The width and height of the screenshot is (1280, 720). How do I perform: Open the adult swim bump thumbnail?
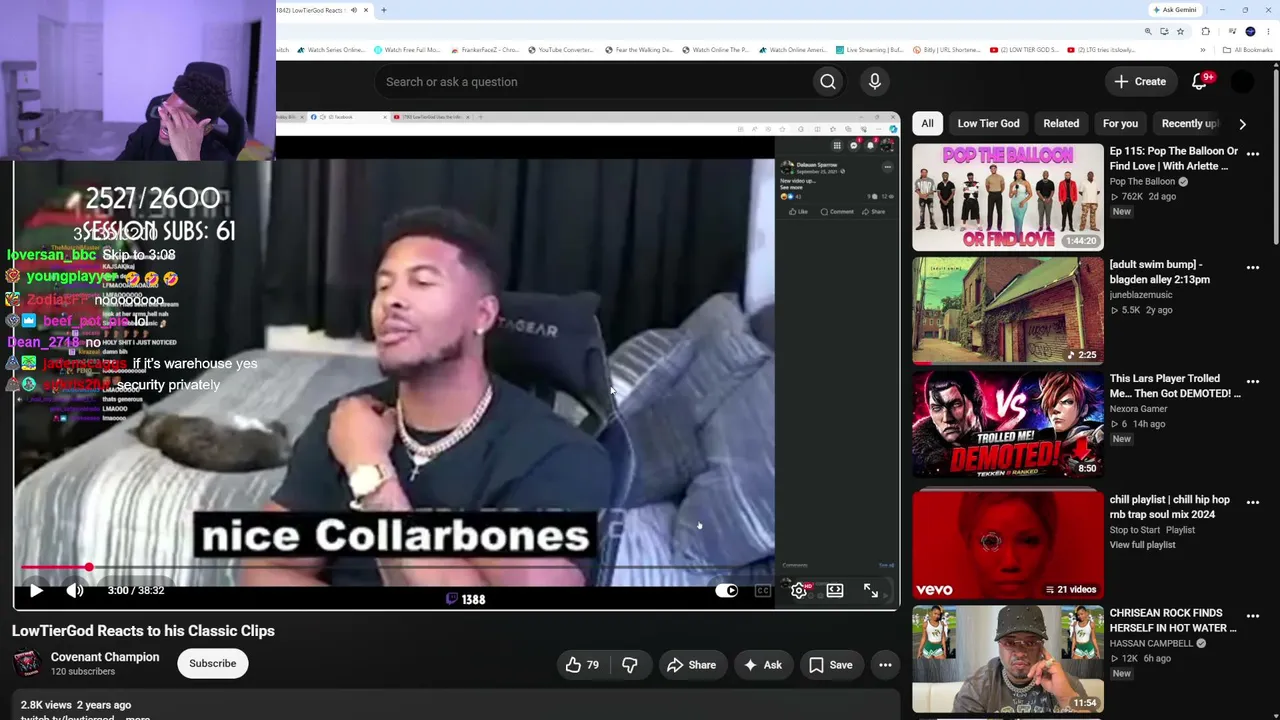[x=1008, y=311]
